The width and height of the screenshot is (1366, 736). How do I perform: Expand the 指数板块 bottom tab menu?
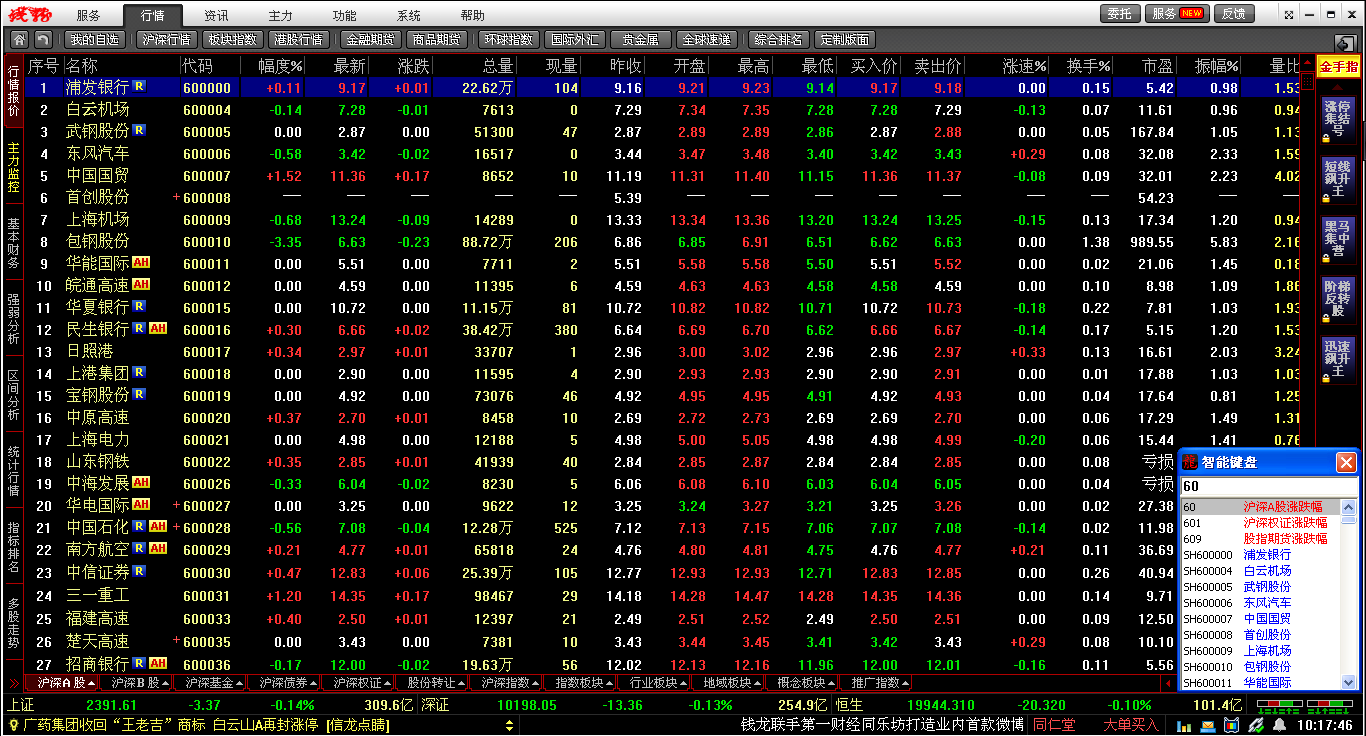pyautogui.click(x=611, y=684)
